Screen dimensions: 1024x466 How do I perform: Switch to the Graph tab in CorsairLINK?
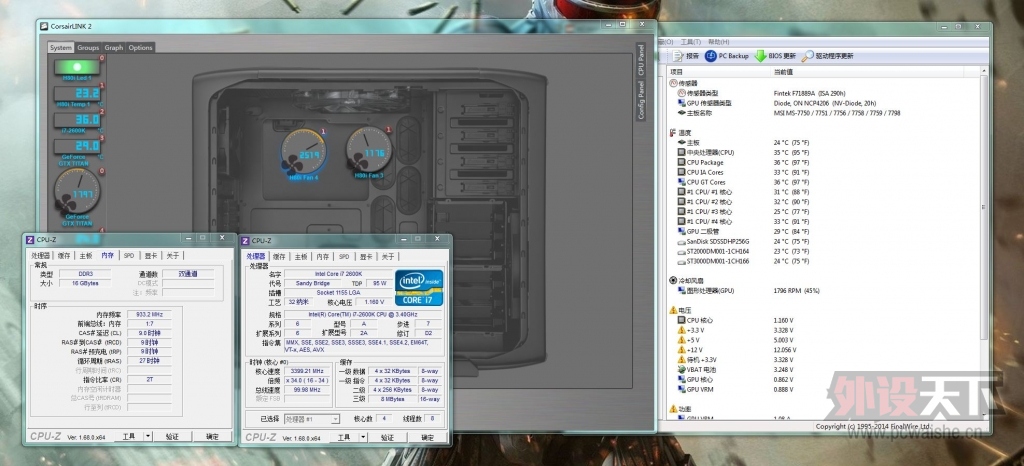pos(114,48)
